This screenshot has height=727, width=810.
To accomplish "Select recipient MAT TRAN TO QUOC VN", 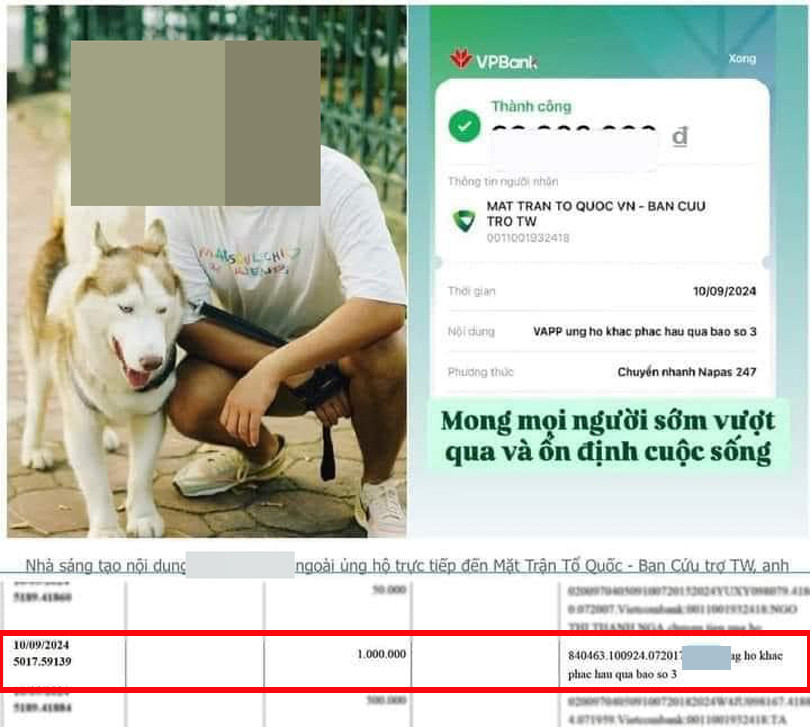I will click(x=596, y=213).
